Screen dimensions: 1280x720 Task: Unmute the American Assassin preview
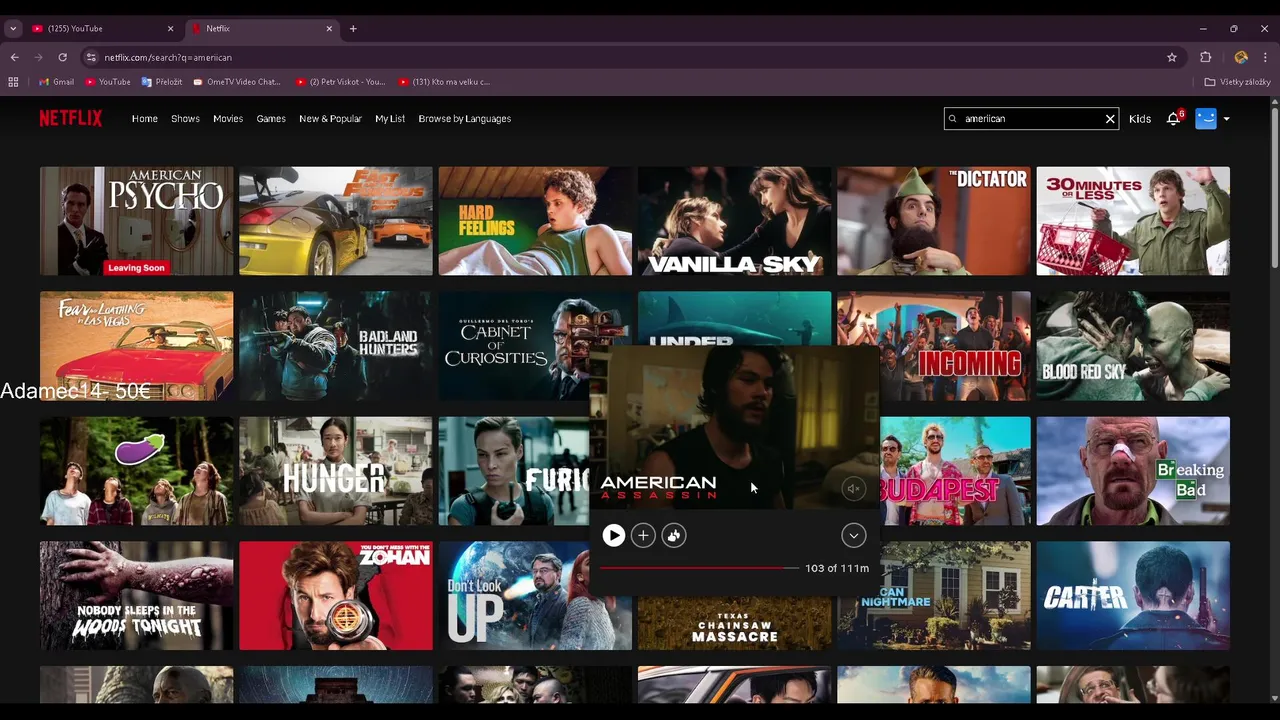pyautogui.click(x=853, y=488)
